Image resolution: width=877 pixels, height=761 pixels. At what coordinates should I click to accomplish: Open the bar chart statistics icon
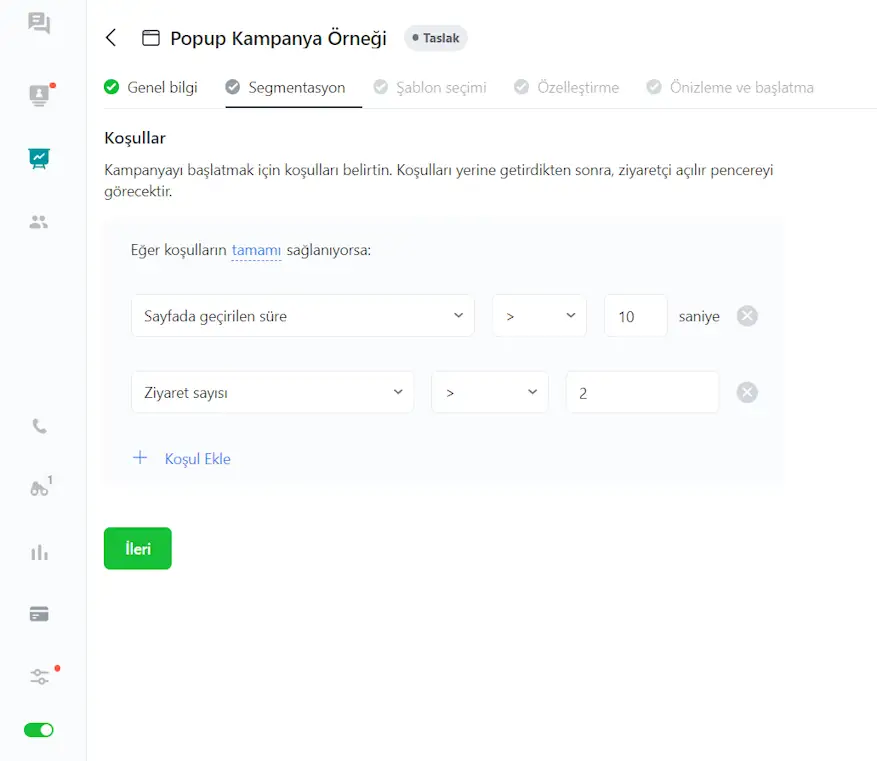pos(39,552)
